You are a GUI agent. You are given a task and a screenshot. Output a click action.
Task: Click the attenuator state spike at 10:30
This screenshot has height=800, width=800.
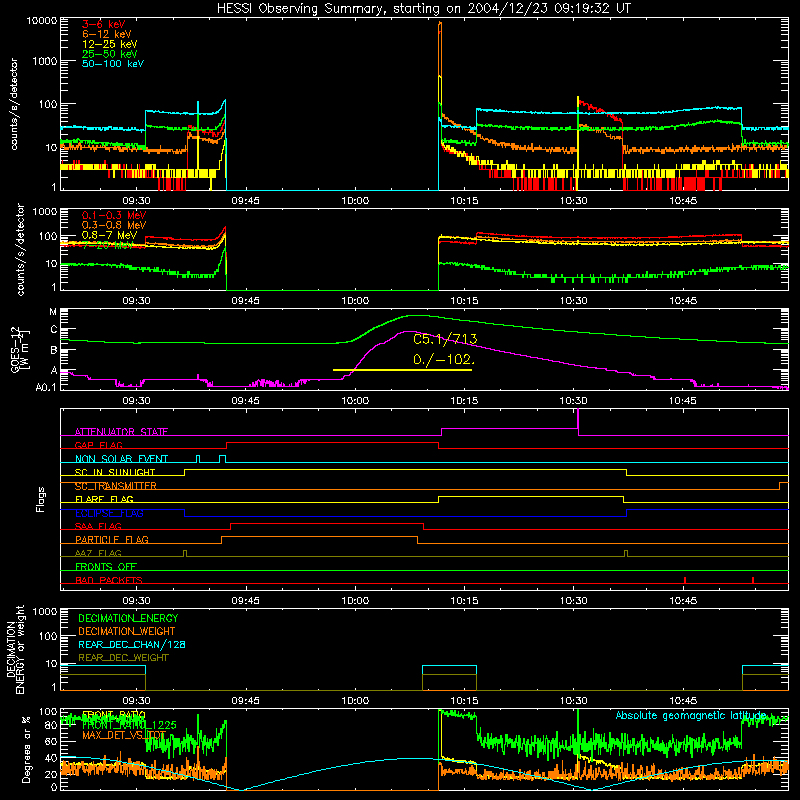coord(578,421)
